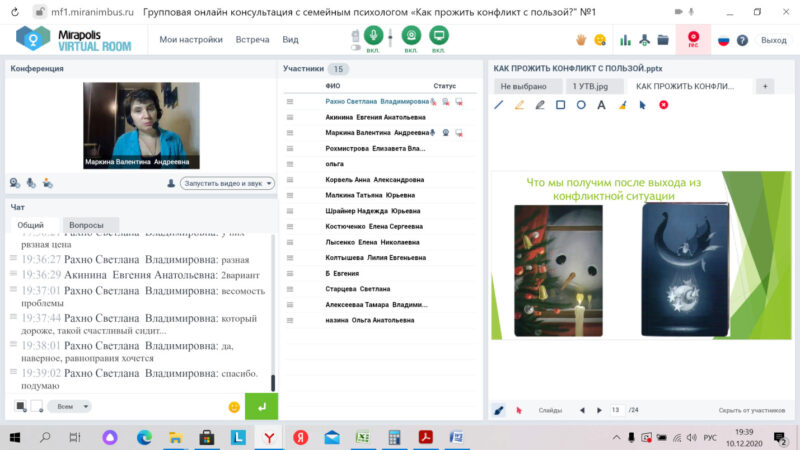This screenshot has width=800, height=450.
Task: Switch to Общий chat tab
Action: (31, 225)
